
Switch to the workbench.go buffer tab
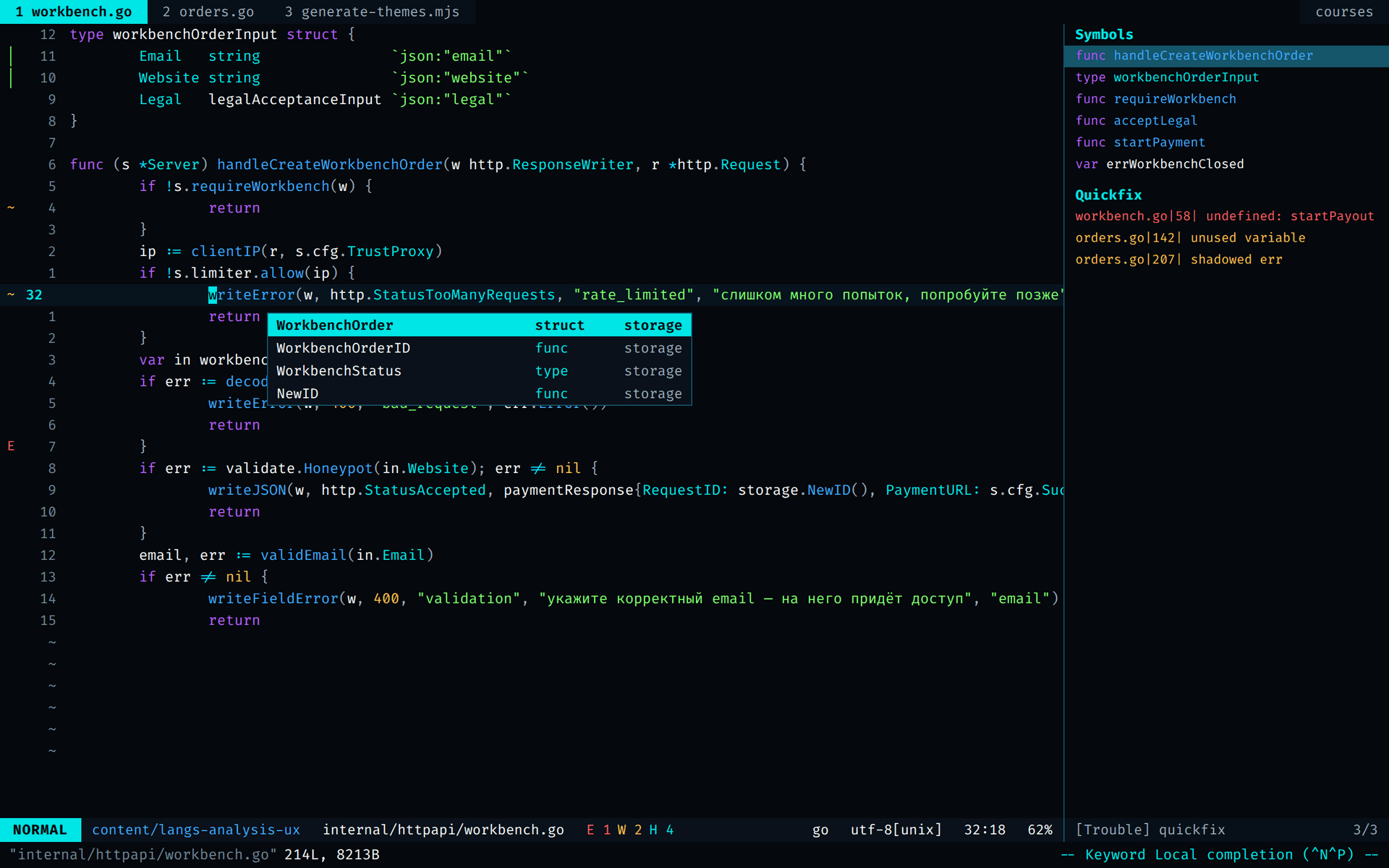[x=73, y=12]
